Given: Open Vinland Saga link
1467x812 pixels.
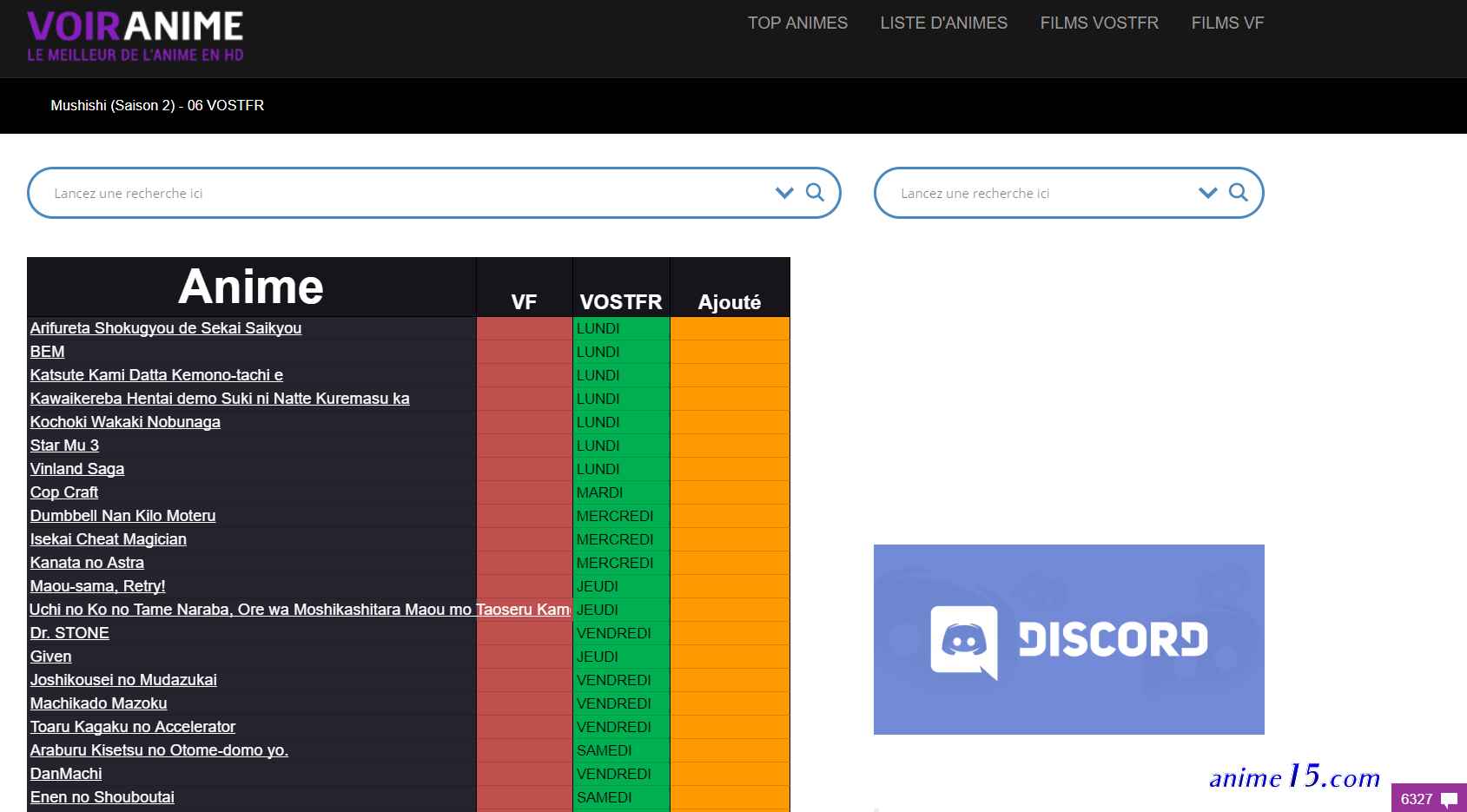Looking at the screenshot, I should 77,469.
